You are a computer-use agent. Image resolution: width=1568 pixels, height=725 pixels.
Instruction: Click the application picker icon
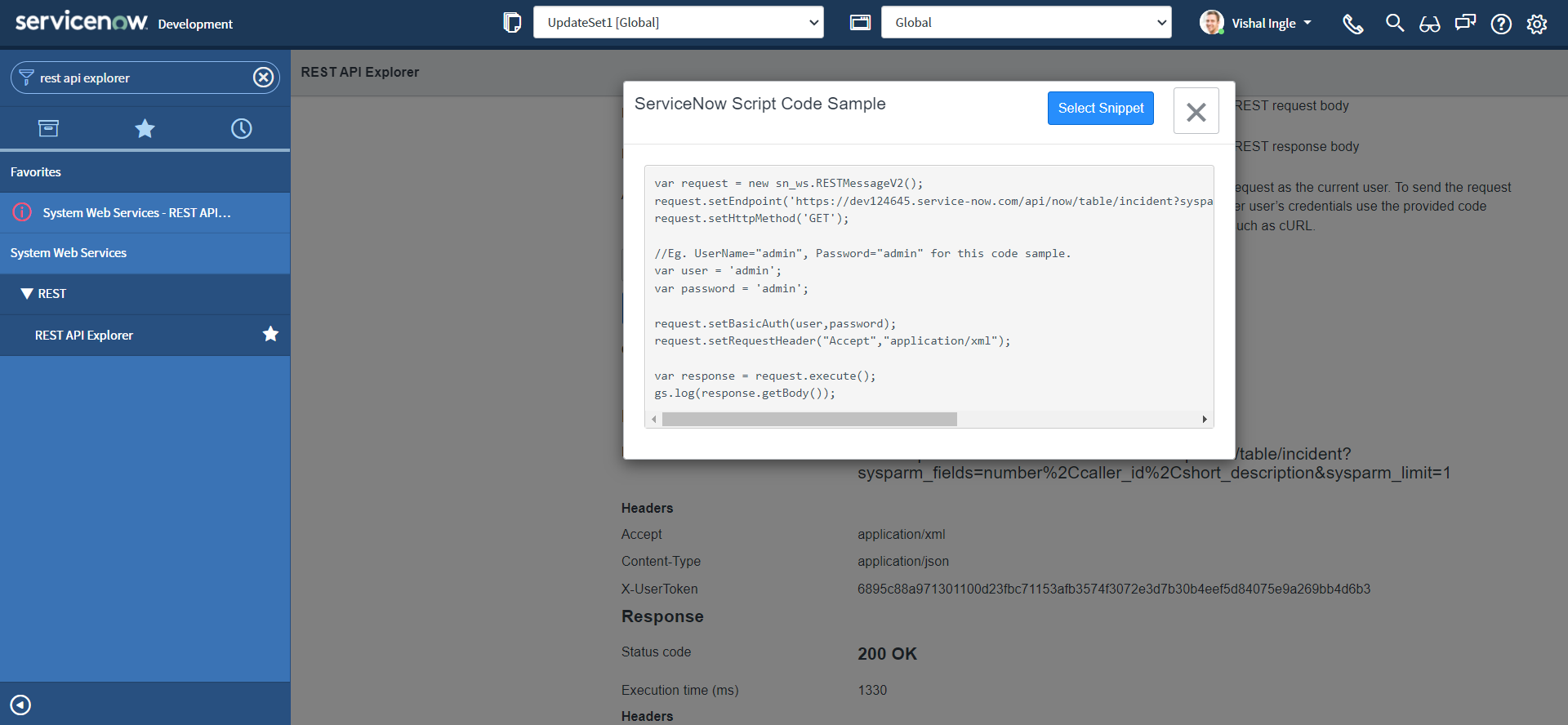[x=860, y=23]
